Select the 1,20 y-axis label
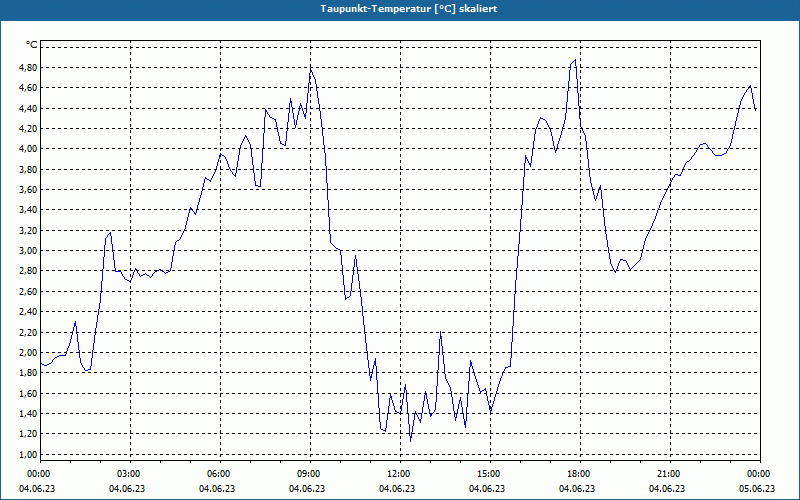This screenshot has height=500, width=800. (x=29, y=434)
